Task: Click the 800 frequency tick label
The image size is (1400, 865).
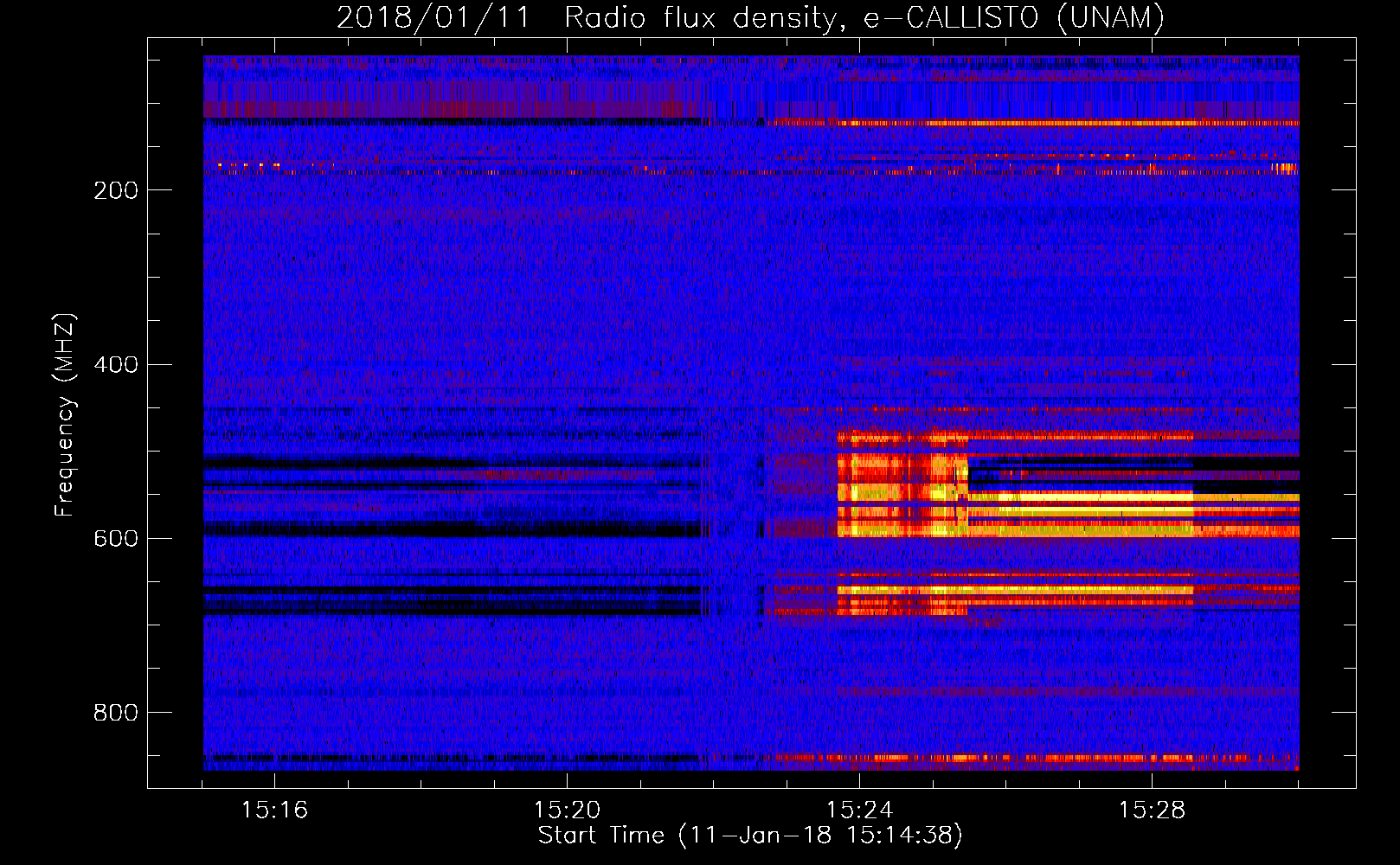Action: tap(116, 713)
